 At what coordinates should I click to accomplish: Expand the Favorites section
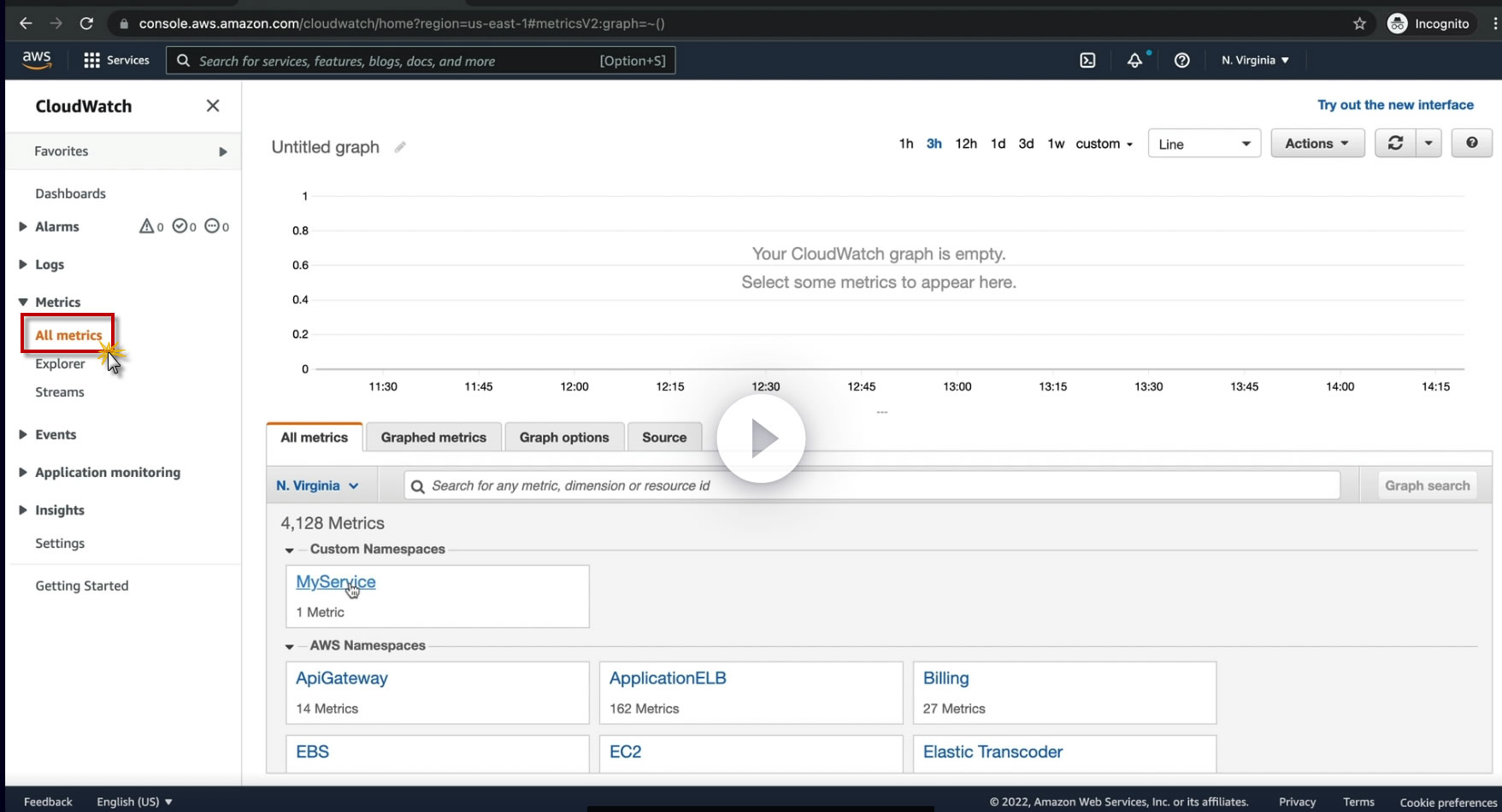tap(223, 151)
